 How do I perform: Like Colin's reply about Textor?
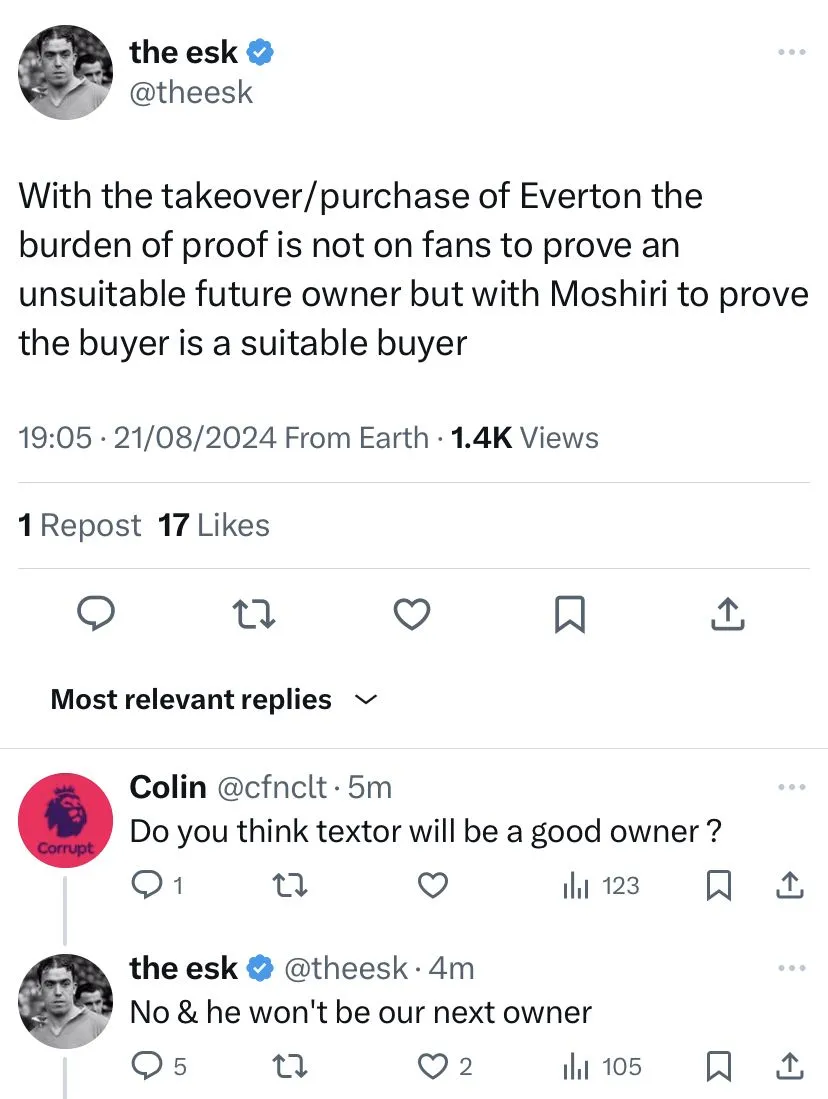click(x=432, y=885)
